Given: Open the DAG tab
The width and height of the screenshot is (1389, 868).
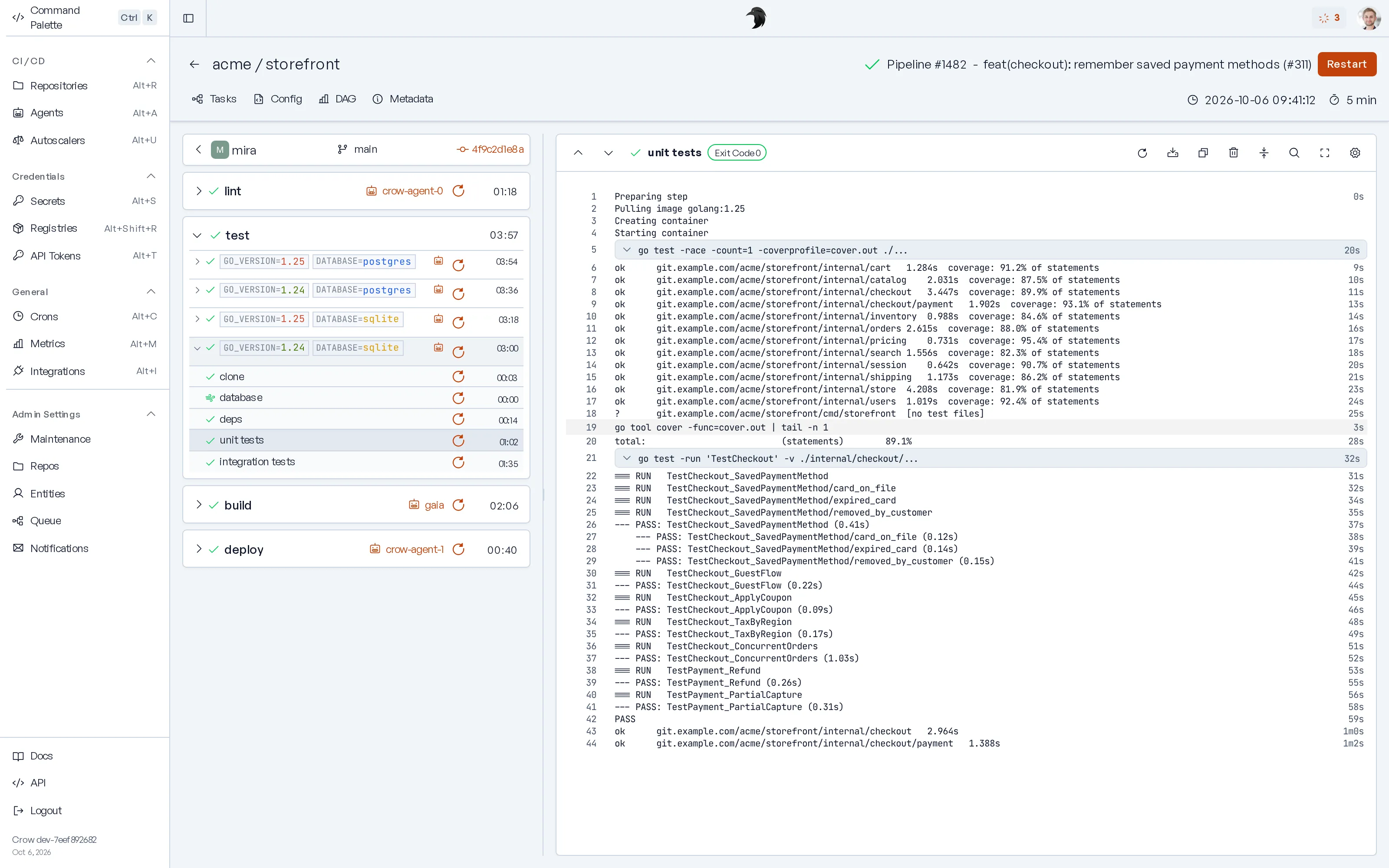Looking at the screenshot, I should pos(338,99).
